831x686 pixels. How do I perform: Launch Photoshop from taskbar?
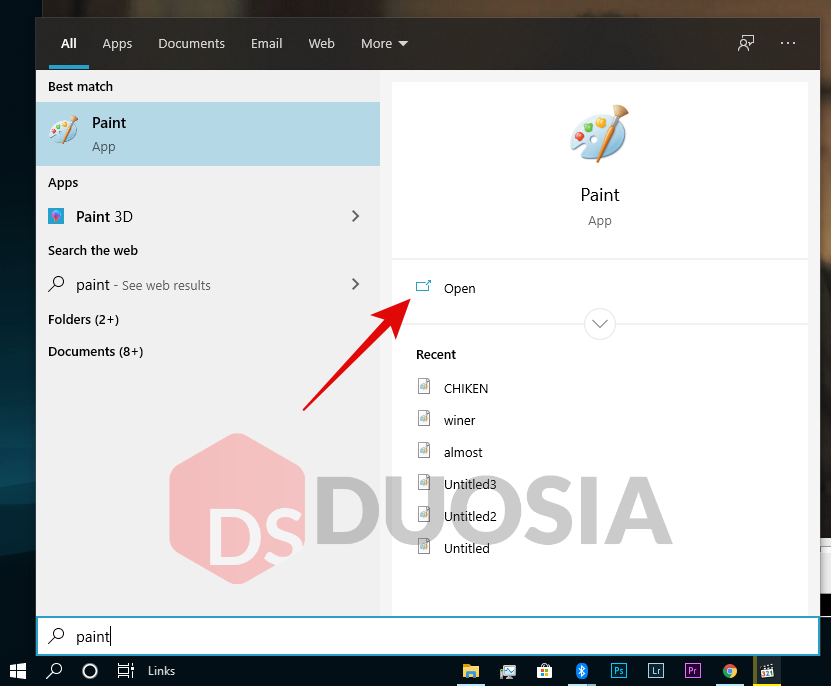[618, 671]
